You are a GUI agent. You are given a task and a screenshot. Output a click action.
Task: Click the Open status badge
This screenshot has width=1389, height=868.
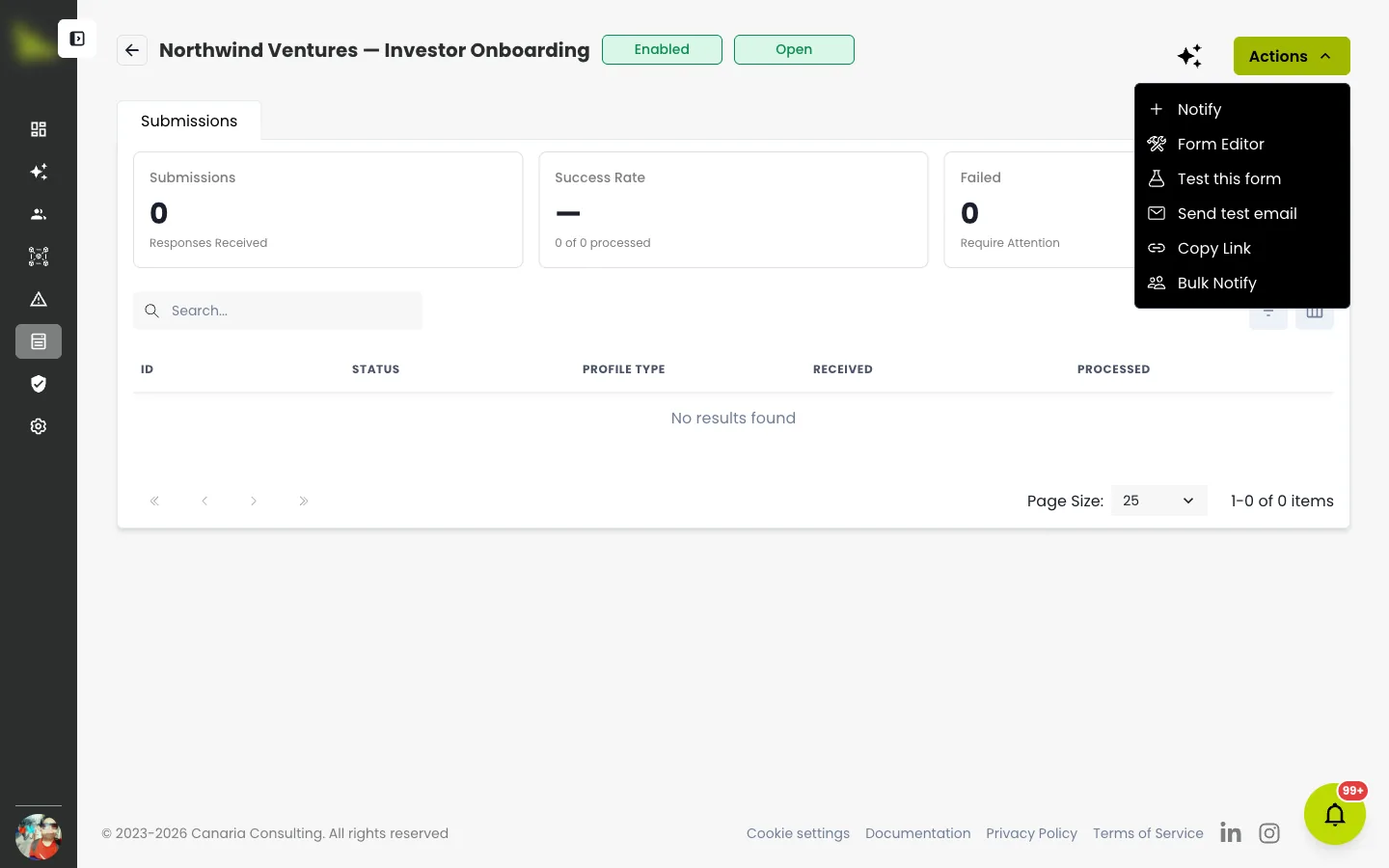pyautogui.click(x=794, y=49)
